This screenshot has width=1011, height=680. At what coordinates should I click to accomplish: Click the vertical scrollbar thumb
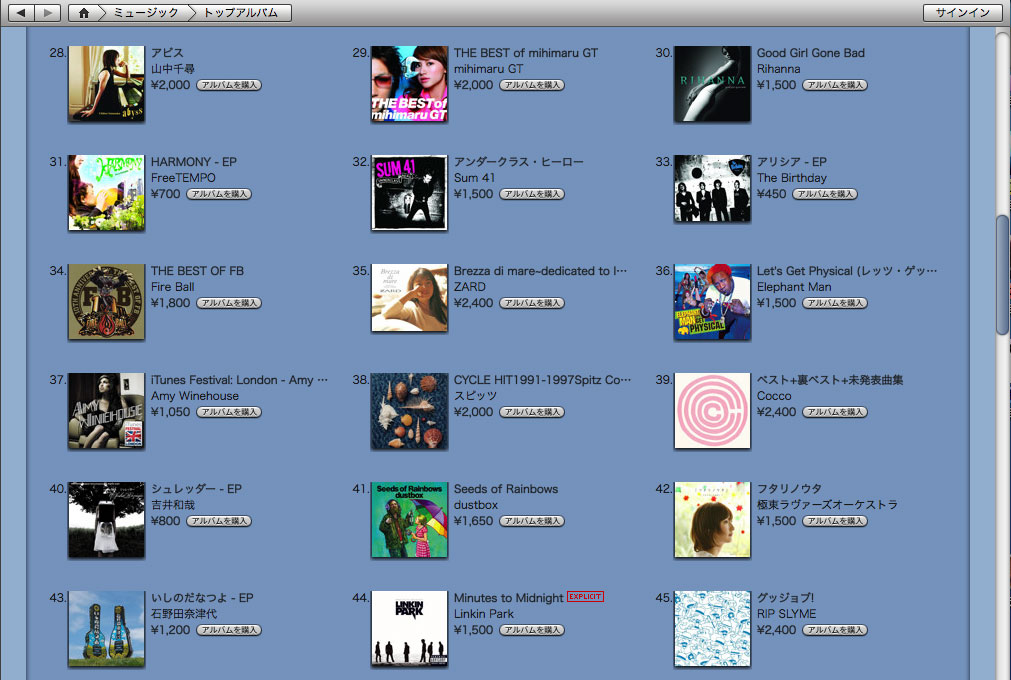(1002, 275)
